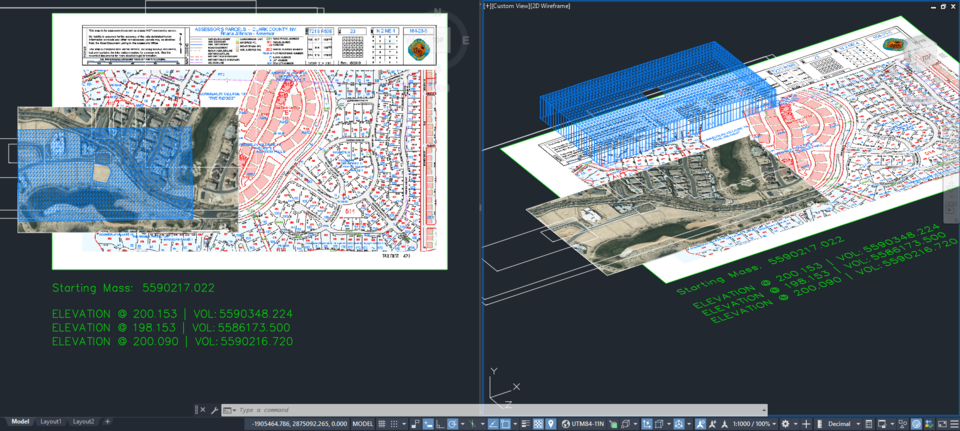This screenshot has height=431, width=960.
Task: Open workspace switching gear icon
Action: click(x=785, y=424)
